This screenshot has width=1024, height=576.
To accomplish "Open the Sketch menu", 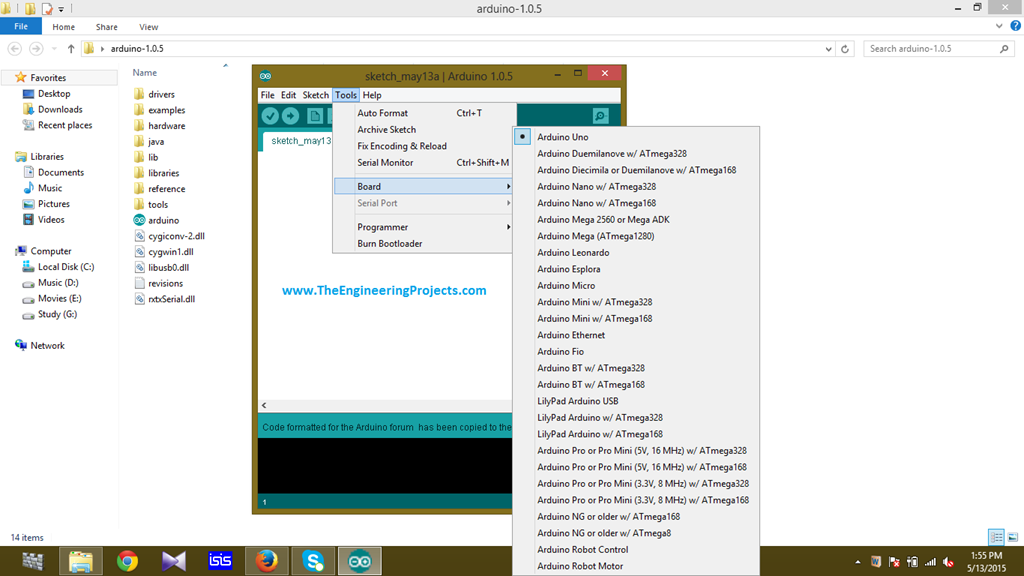I will click(315, 94).
